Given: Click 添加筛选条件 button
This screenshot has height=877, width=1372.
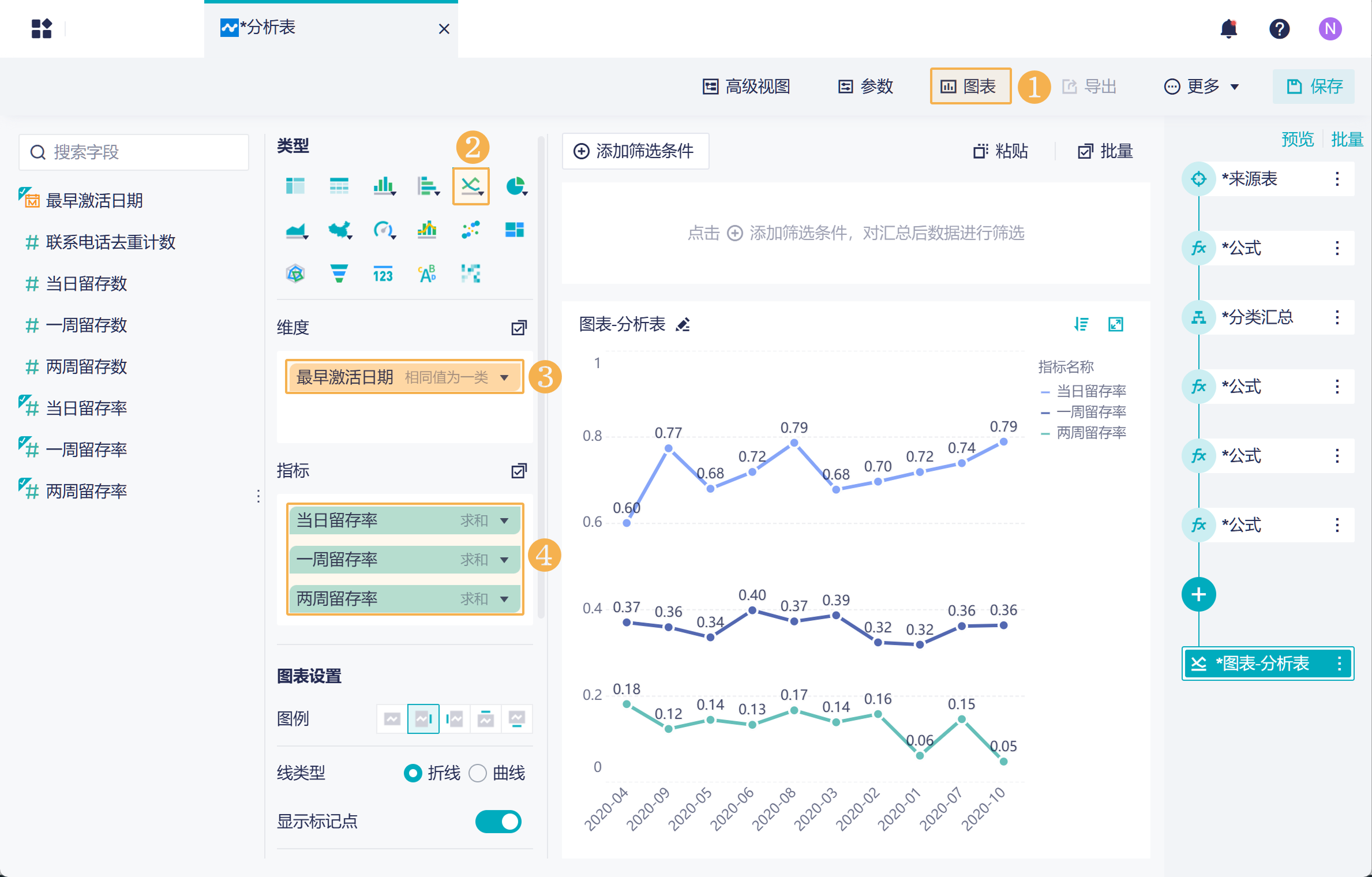Looking at the screenshot, I should pyautogui.click(x=635, y=151).
